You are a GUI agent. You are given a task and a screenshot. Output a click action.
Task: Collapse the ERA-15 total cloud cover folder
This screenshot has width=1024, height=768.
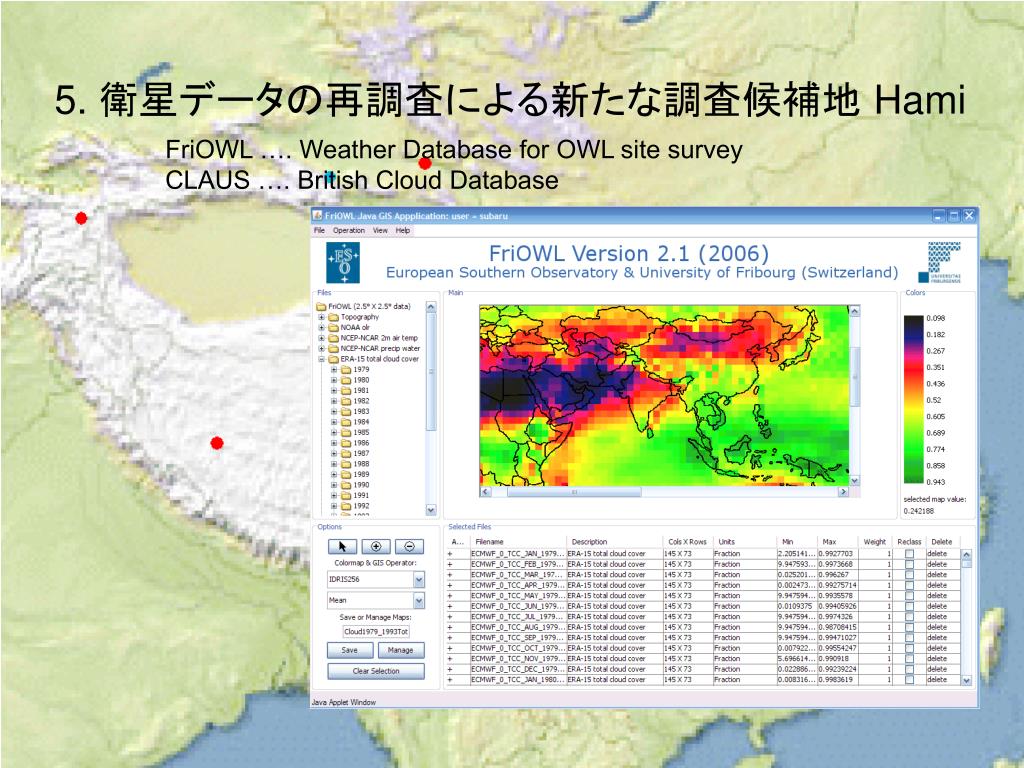coord(321,359)
